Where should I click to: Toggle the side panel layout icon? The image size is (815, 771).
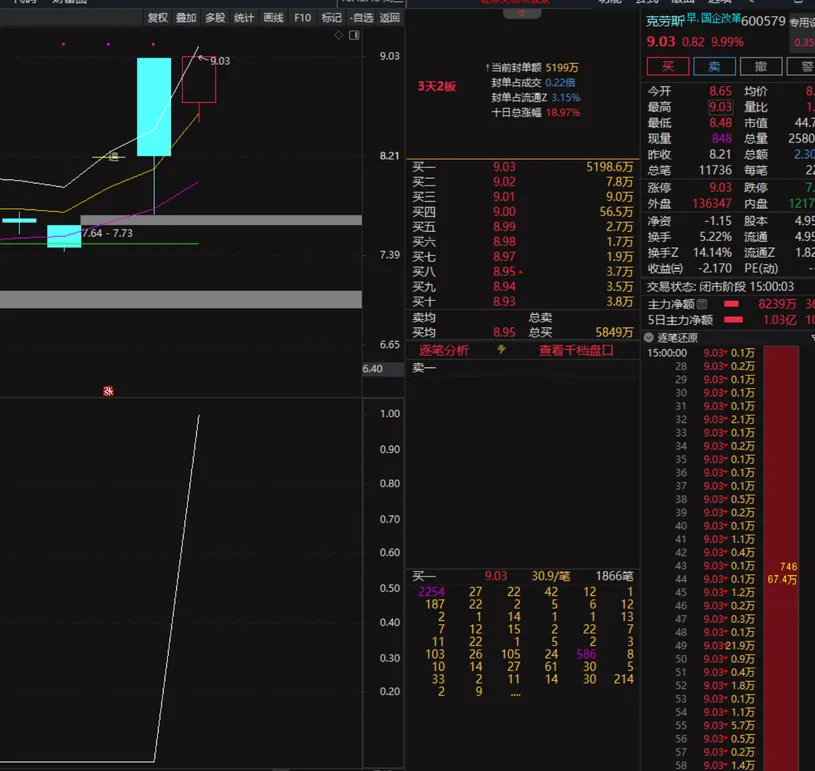click(x=352, y=35)
